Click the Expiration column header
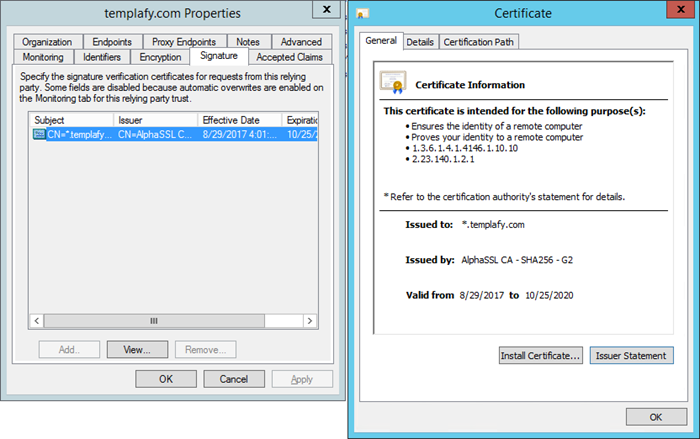Image resolution: width=700 pixels, height=439 pixels. (x=300, y=120)
